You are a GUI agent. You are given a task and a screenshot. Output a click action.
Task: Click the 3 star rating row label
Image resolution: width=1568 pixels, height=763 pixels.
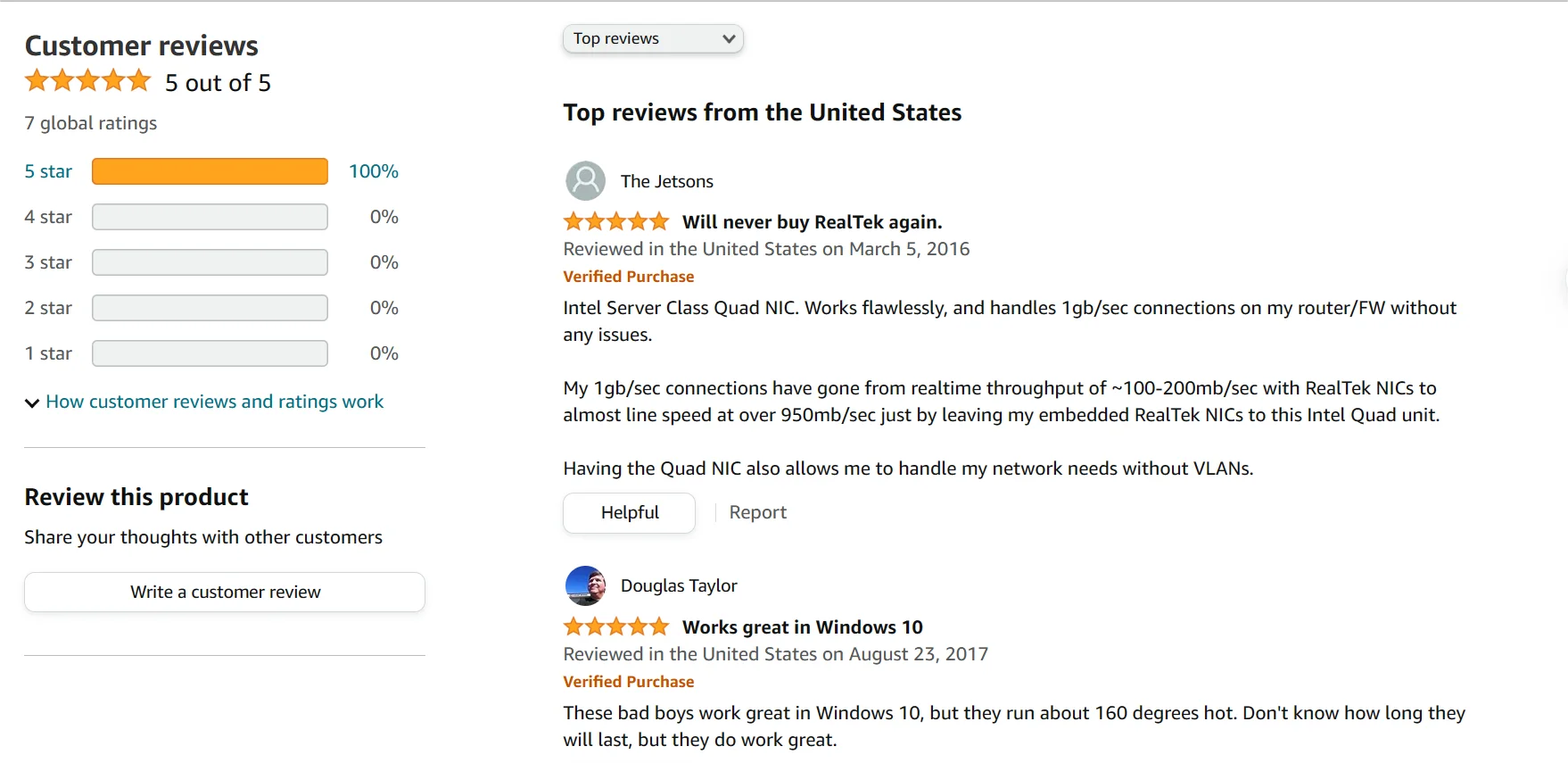[48, 262]
